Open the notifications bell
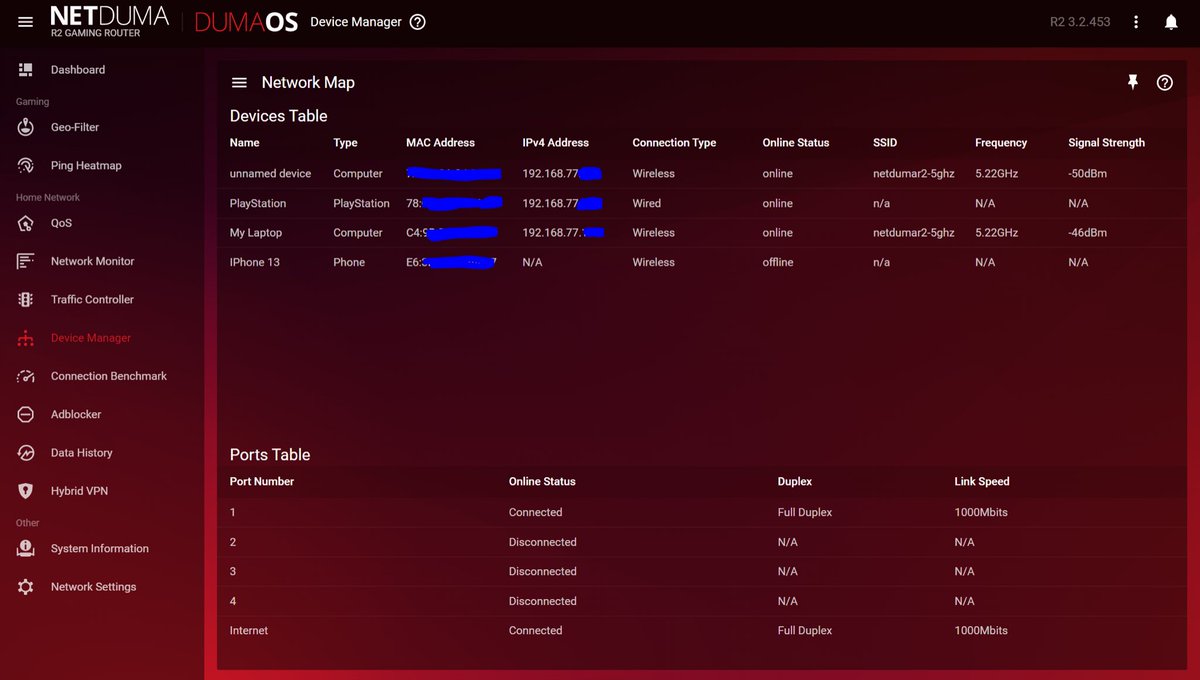Viewport: 1200px width, 680px height. click(x=1171, y=22)
